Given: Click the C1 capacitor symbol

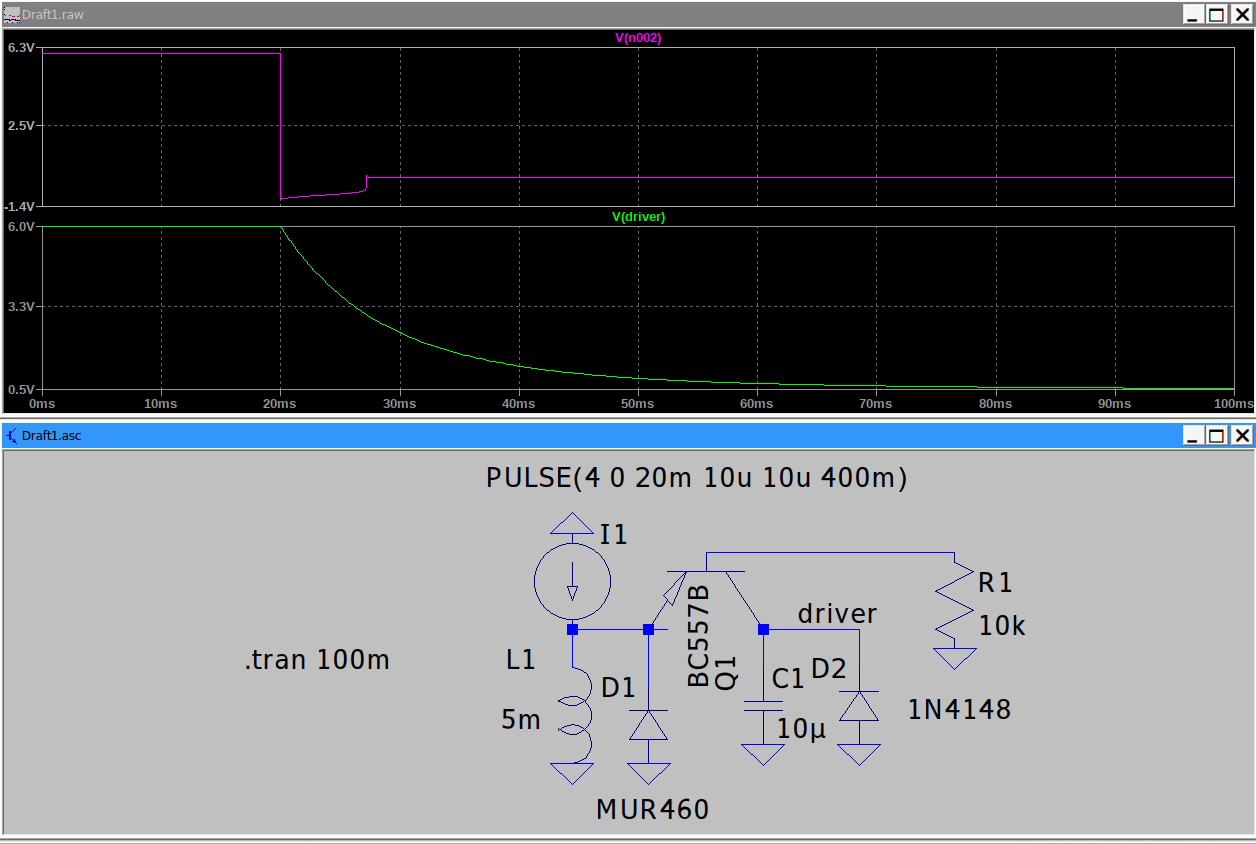Looking at the screenshot, I should click(763, 706).
